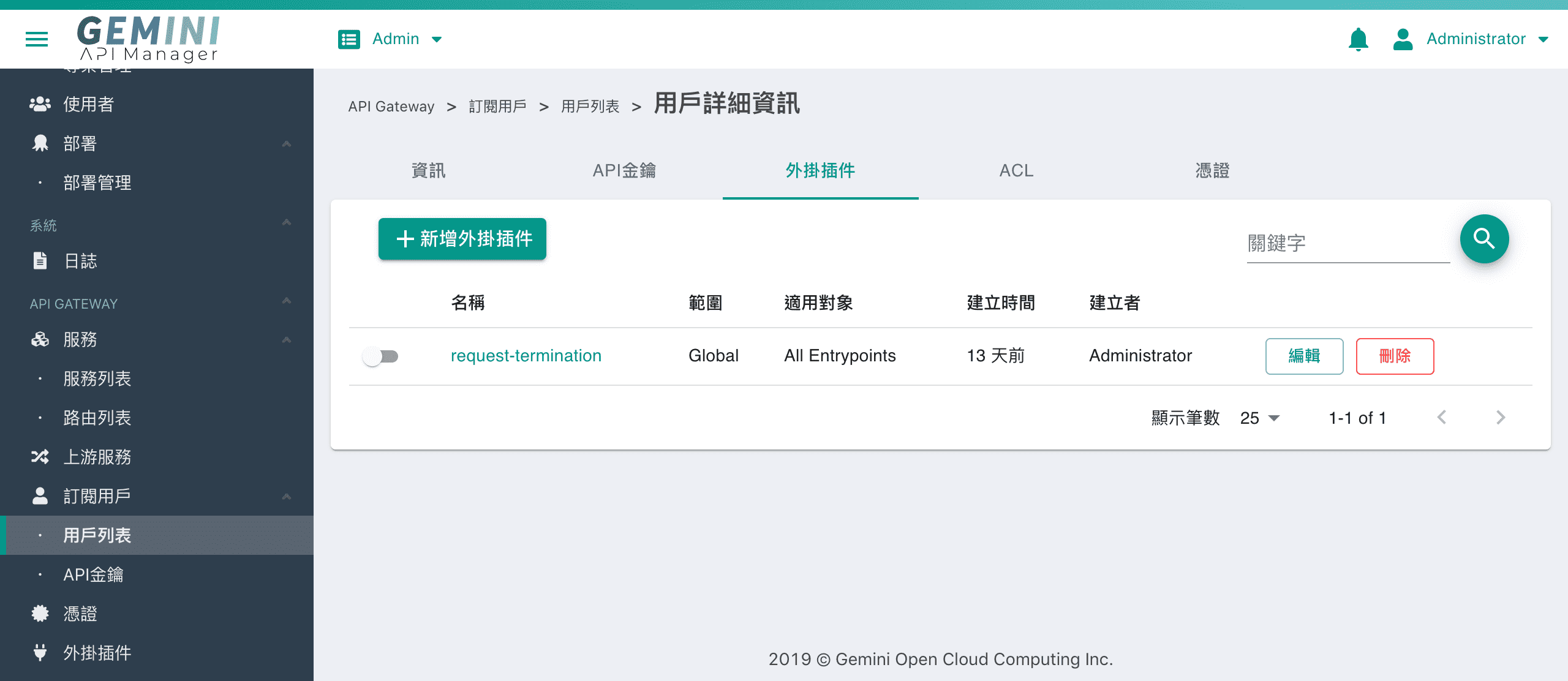
Task: Open 日誌 in the sidebar
Action: (80, 261)
